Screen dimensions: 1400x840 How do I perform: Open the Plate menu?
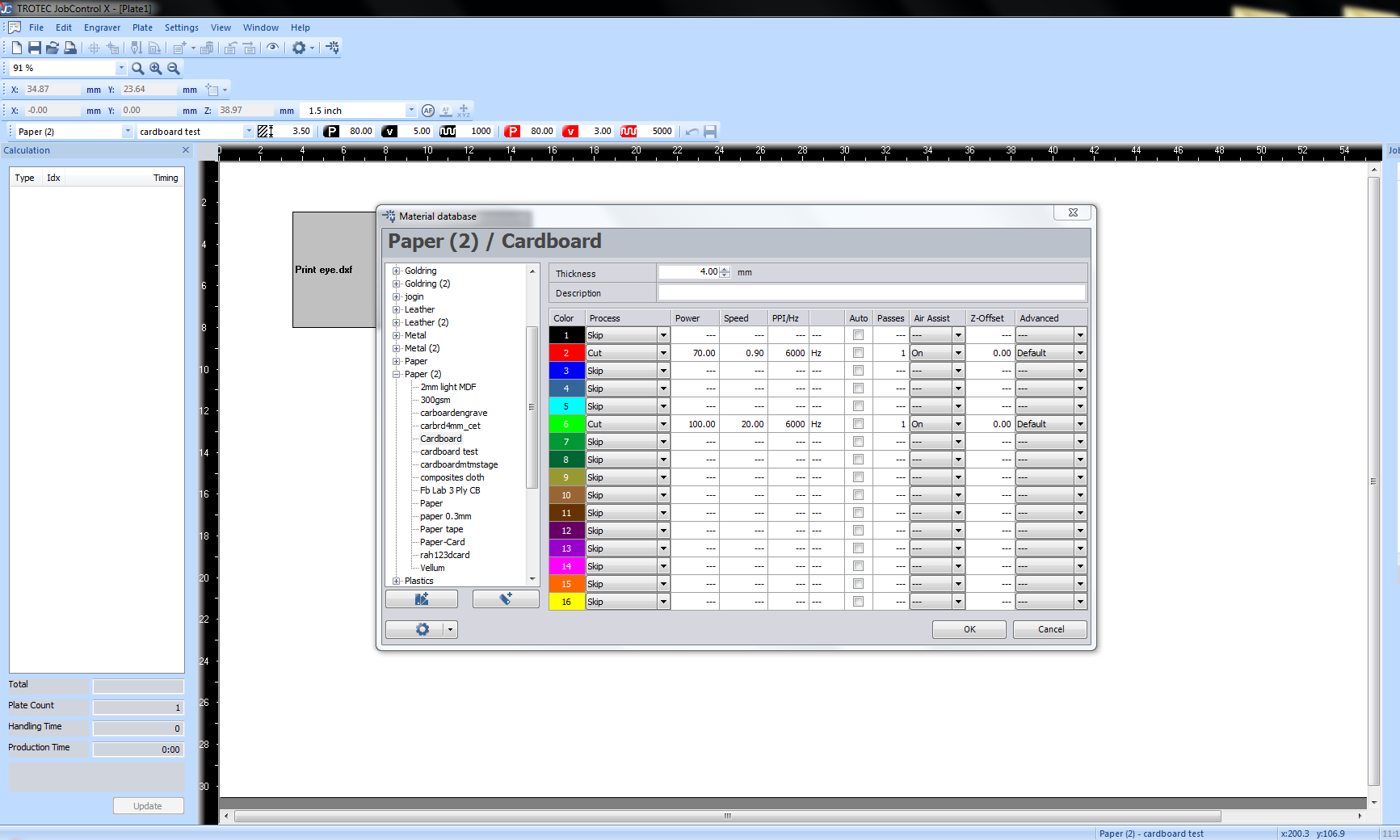point(143,27)
